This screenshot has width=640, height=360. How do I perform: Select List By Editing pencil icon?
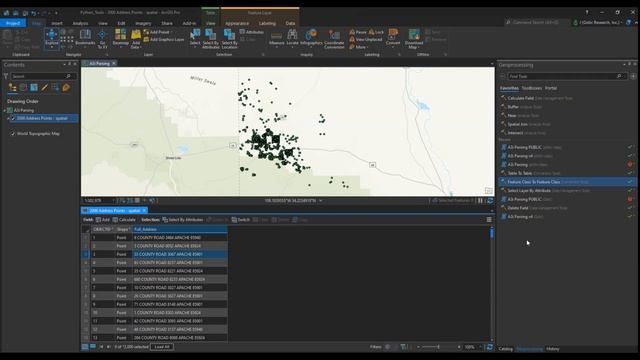(44, 87)
